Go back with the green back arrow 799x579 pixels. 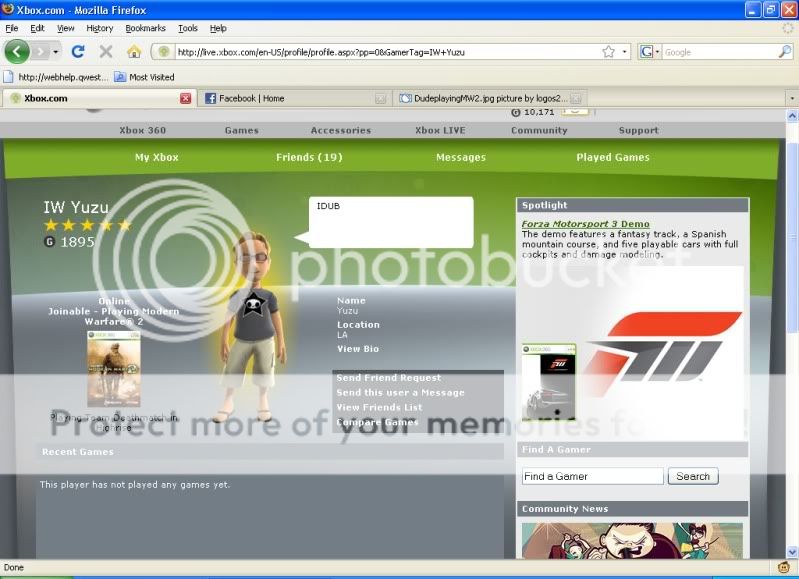[x=17, y=51]
